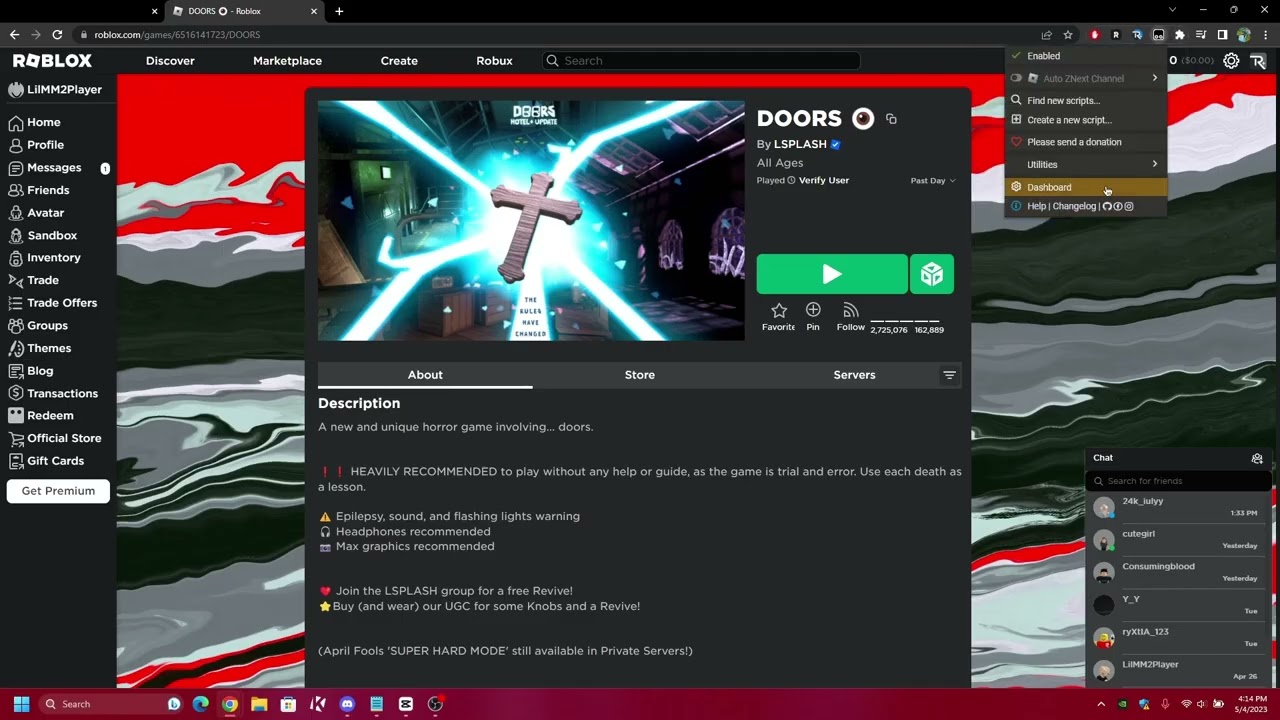Open chat with Consumingblood
Screen dimensions: 1280x720
click(x=1178, y=573)
